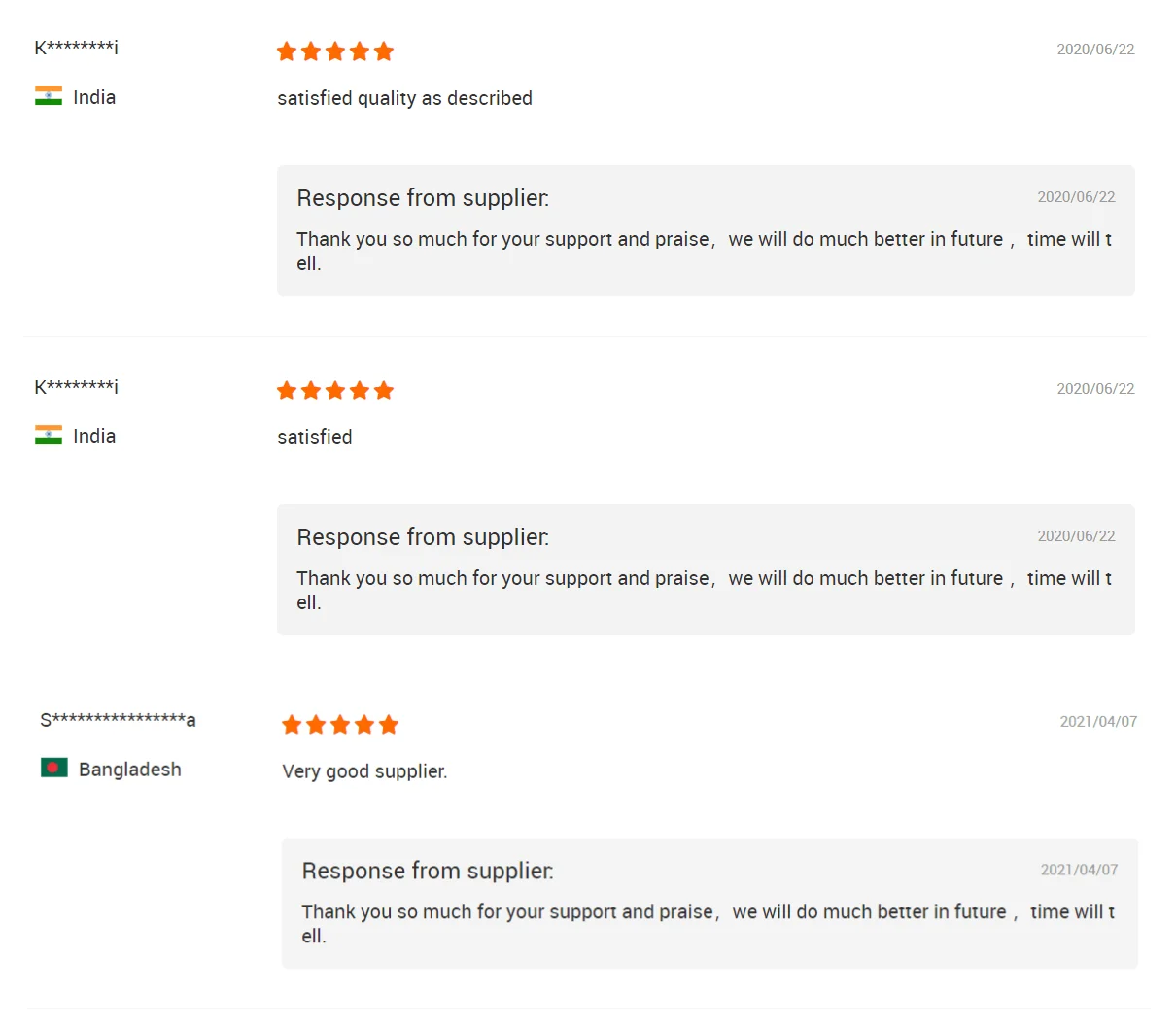
Task: Click the middle star of the Bangladesh review
Action: coord(340,725)
